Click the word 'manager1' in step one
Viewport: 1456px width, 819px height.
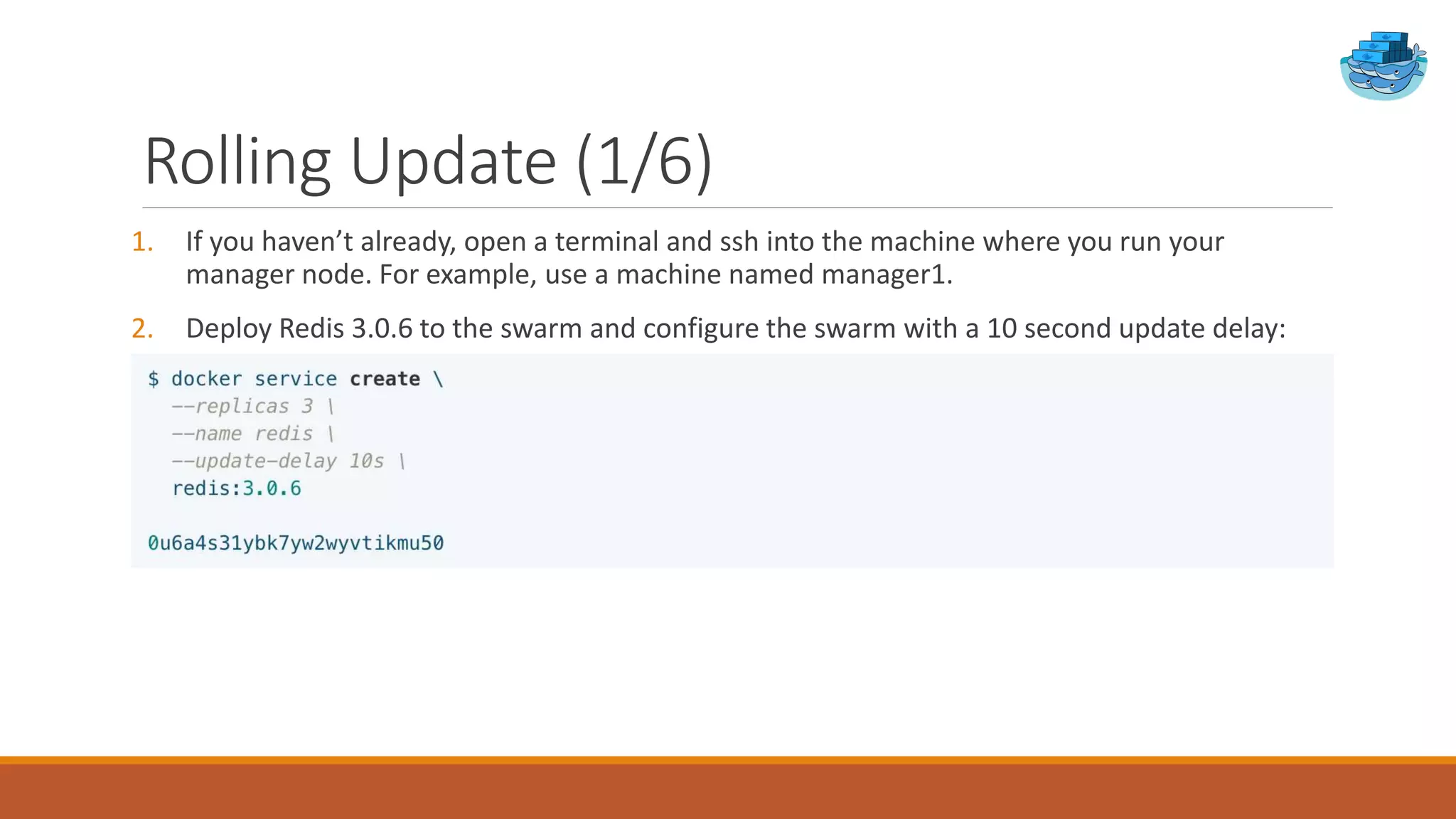coord(885,274)
